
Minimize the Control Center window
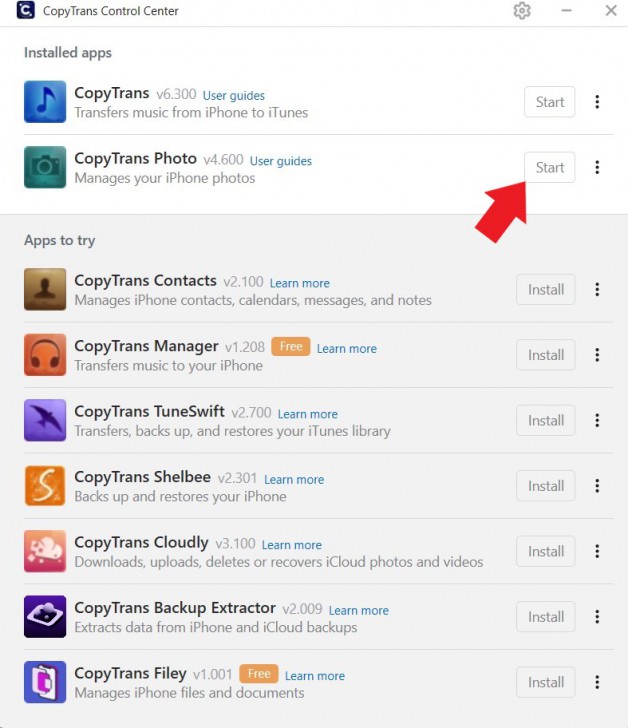point(566,10)
